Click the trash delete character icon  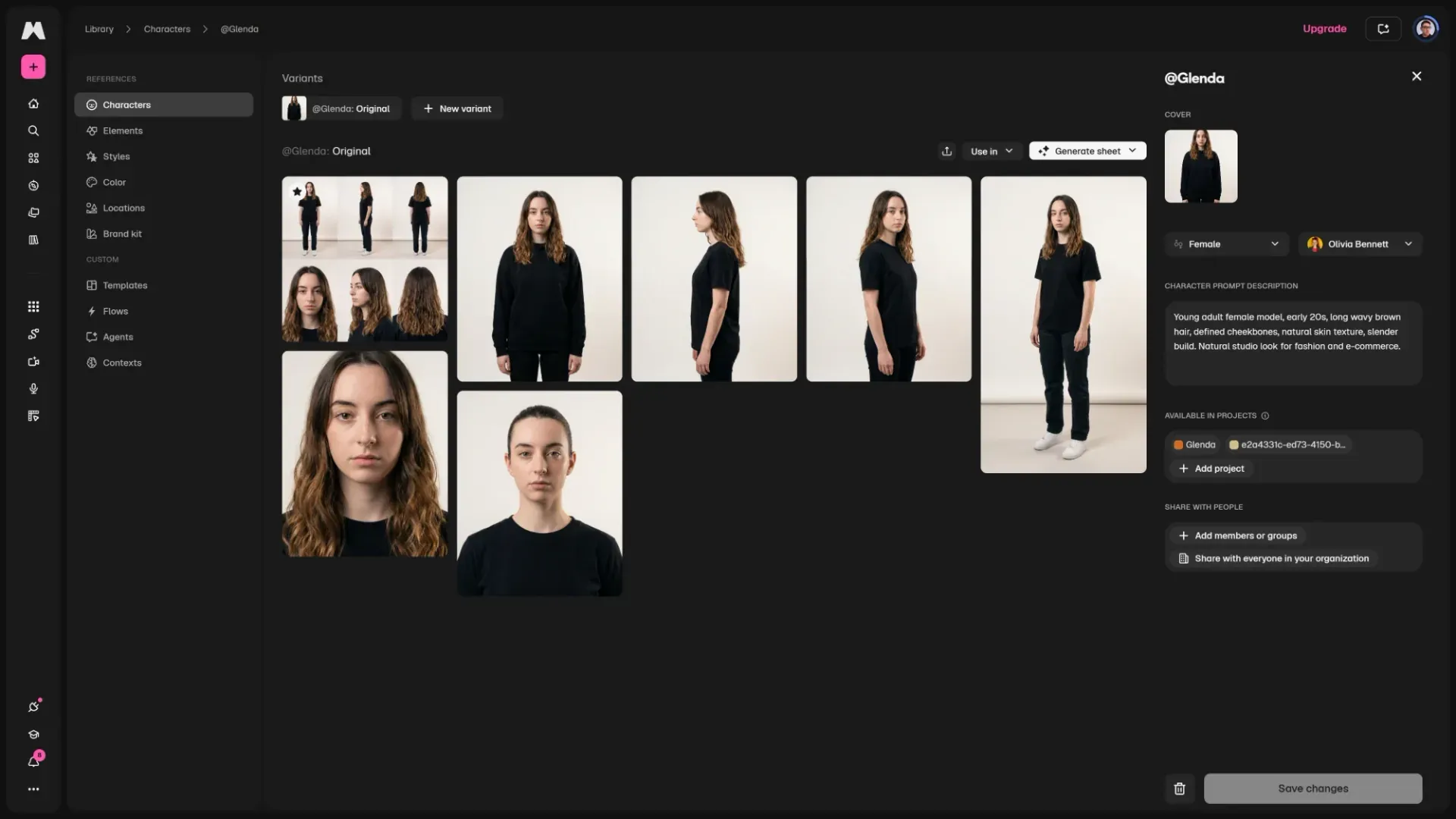click(1180, 789)
